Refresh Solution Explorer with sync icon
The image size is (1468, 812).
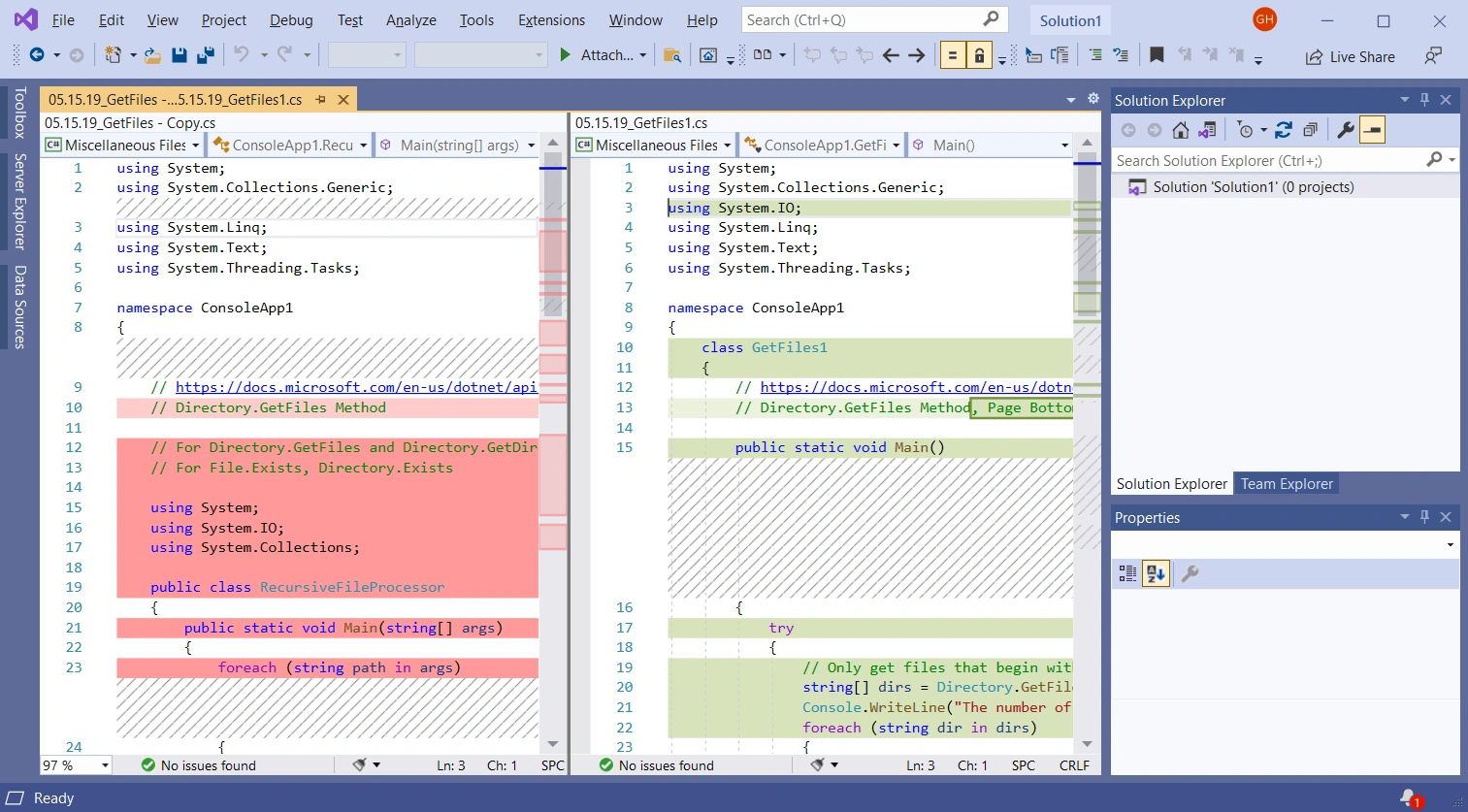[x=1284, y=129]
